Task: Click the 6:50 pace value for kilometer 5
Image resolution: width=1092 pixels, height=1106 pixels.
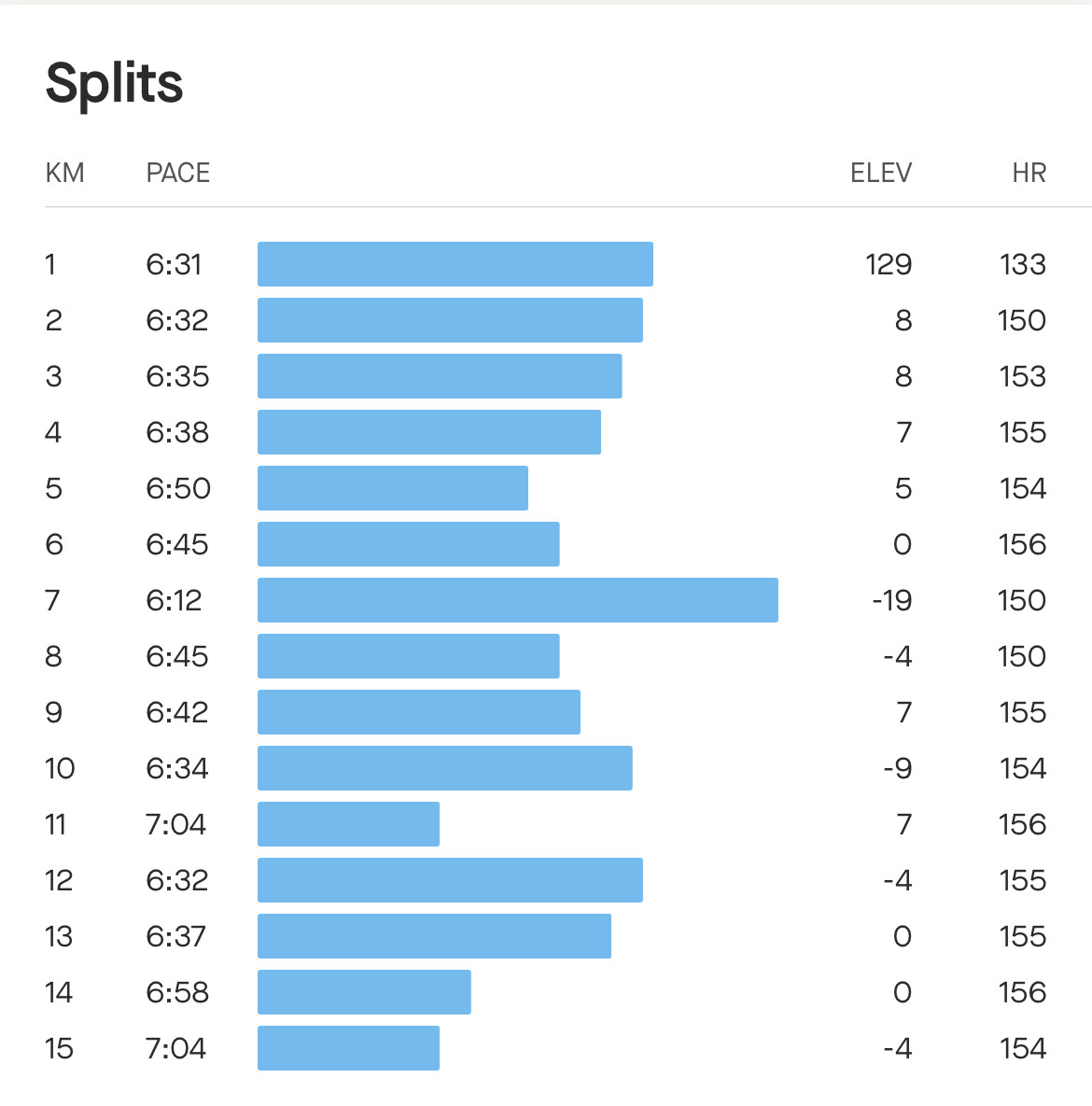Action: (178, 488)
